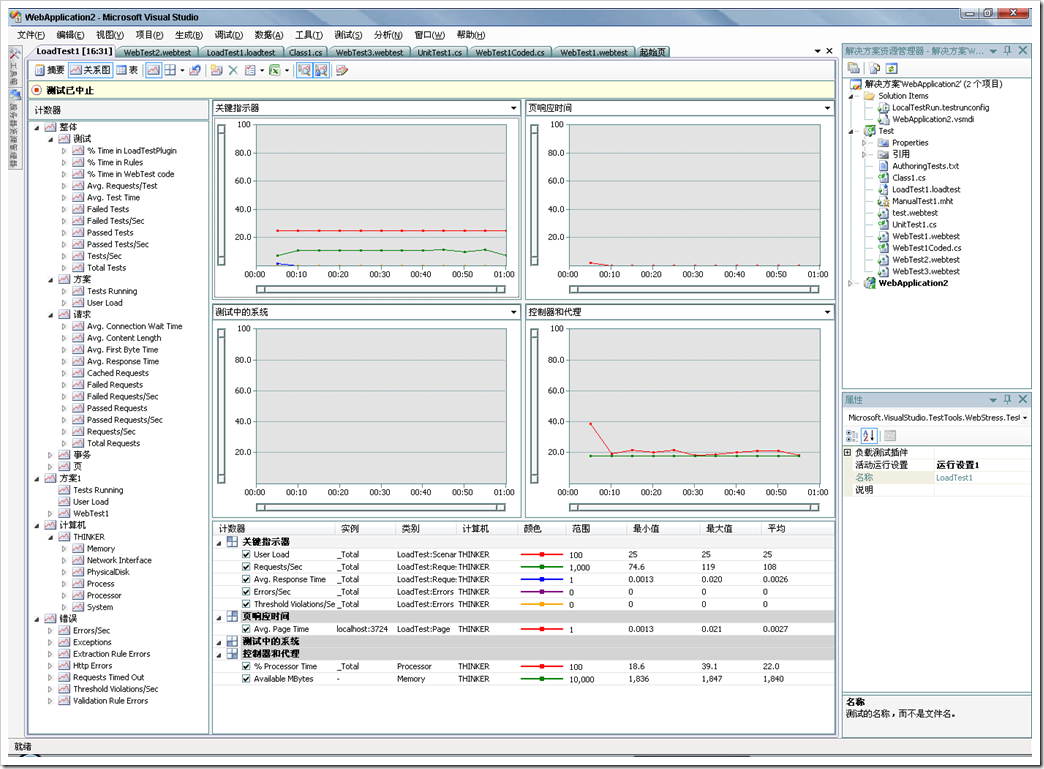The height and width of the screenshot is (769, 1044).
Task: Open the Excel export dropdown arrow
Action: (x=287, y=70)
